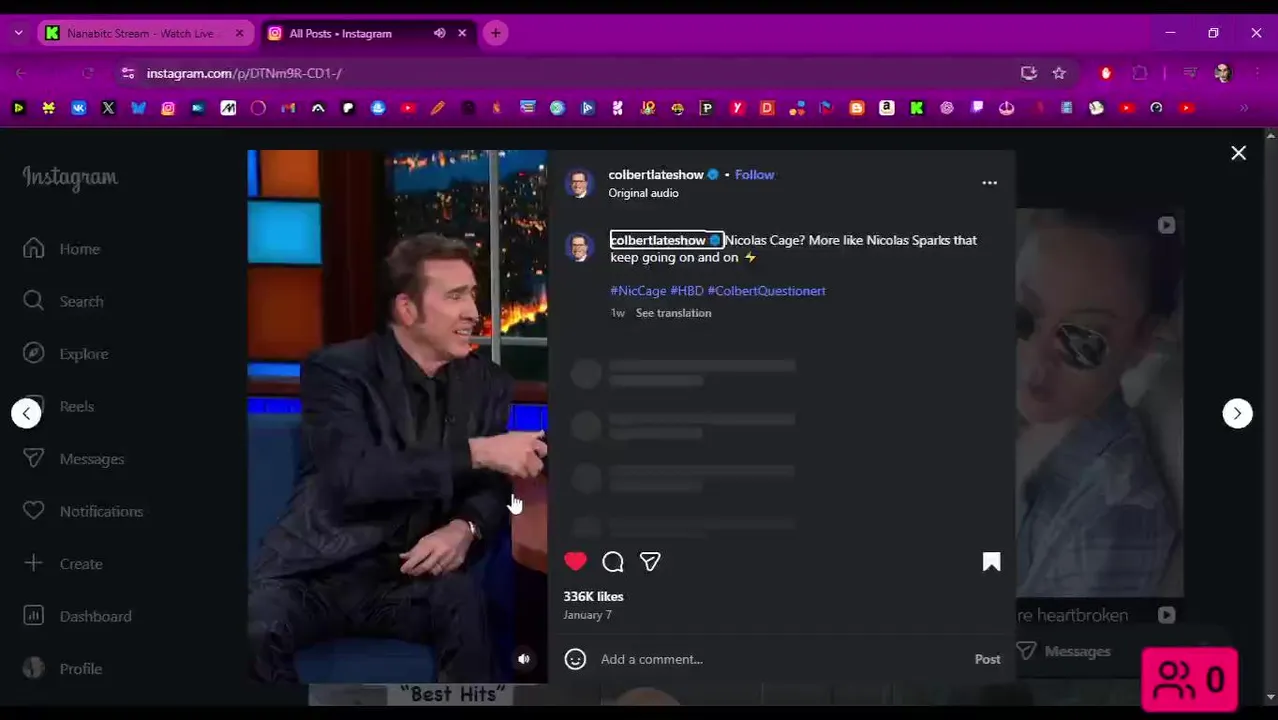The width and height of the screenshot is (1278, 720).
Task: Click See translation under caption
Action: [673, 313]
